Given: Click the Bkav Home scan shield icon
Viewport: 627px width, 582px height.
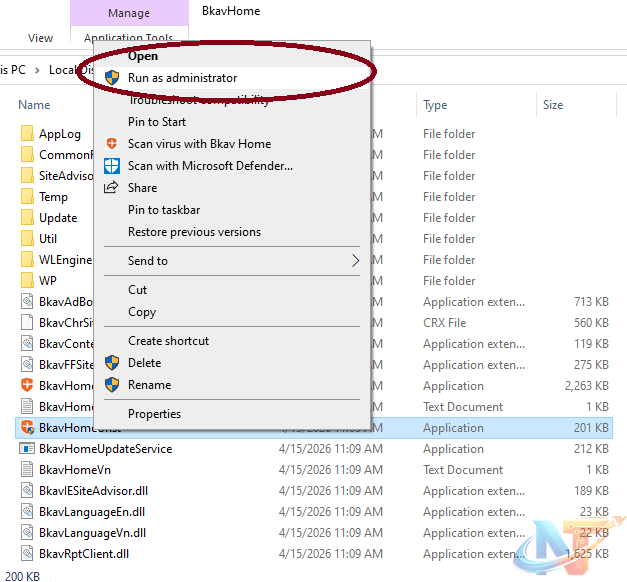Looking at the screenshot, I should 112,144.
